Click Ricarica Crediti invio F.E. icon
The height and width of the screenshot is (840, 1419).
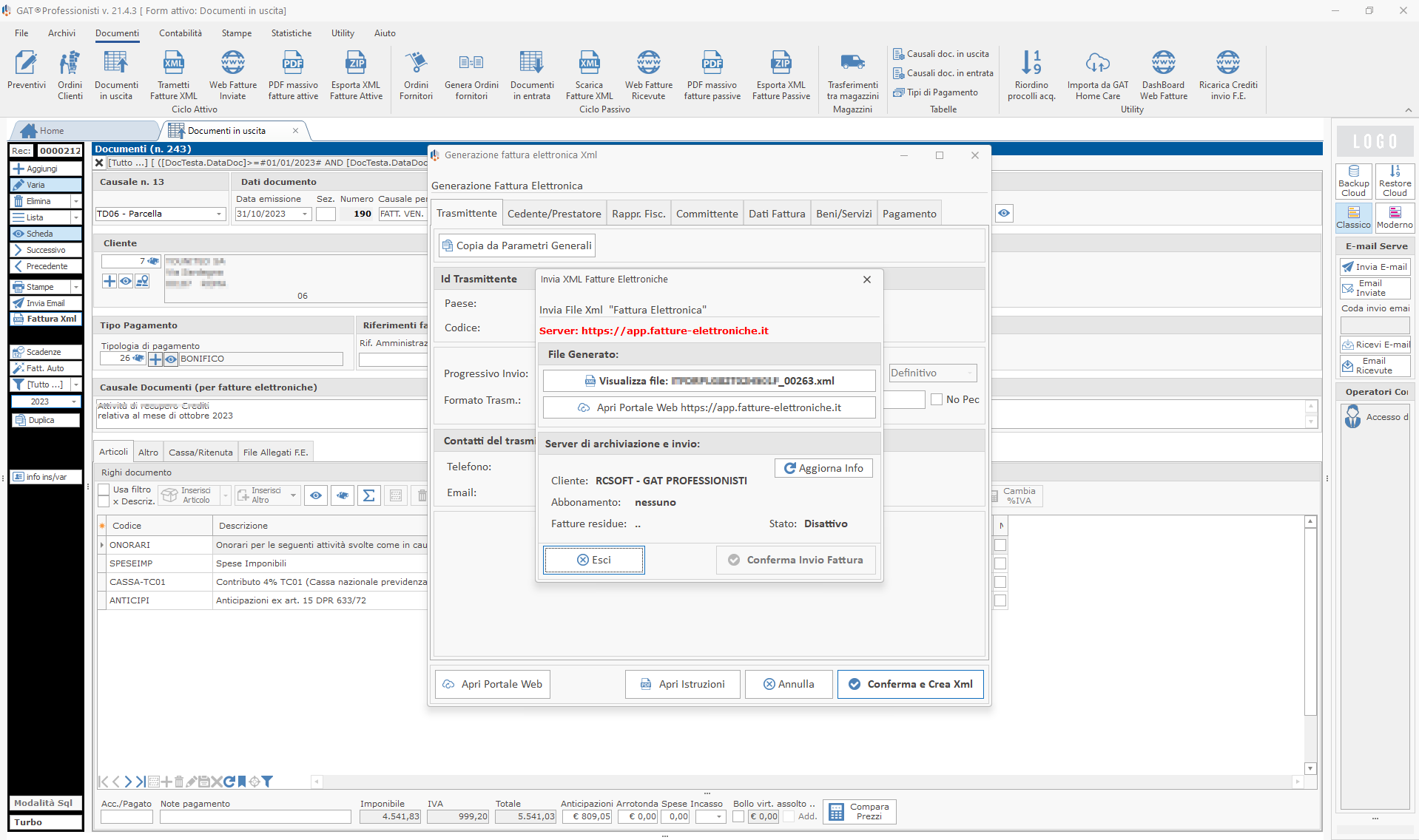(1228, 75)
